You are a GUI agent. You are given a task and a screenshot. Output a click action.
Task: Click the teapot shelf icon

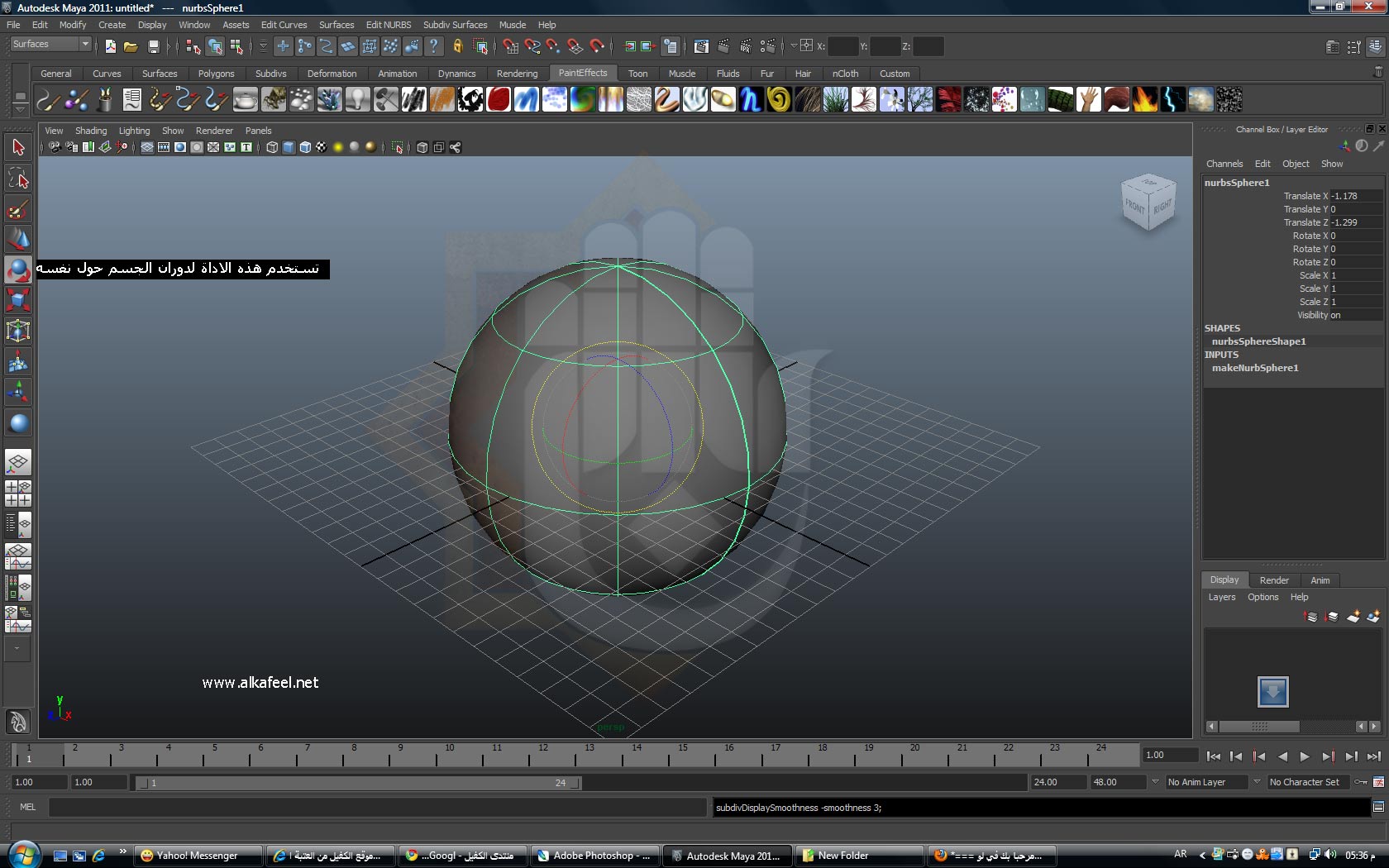tap(246, 100)
